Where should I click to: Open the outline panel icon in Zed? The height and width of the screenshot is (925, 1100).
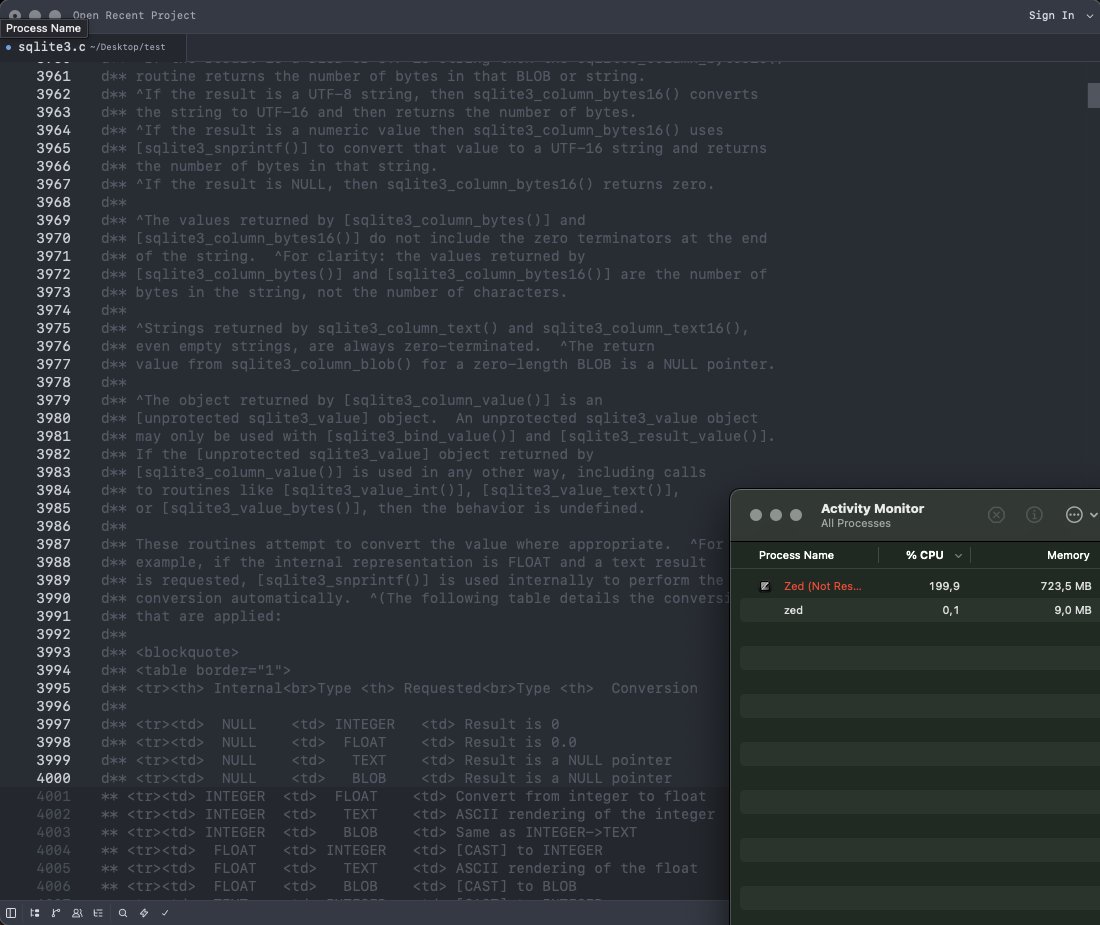coord(98,912)
